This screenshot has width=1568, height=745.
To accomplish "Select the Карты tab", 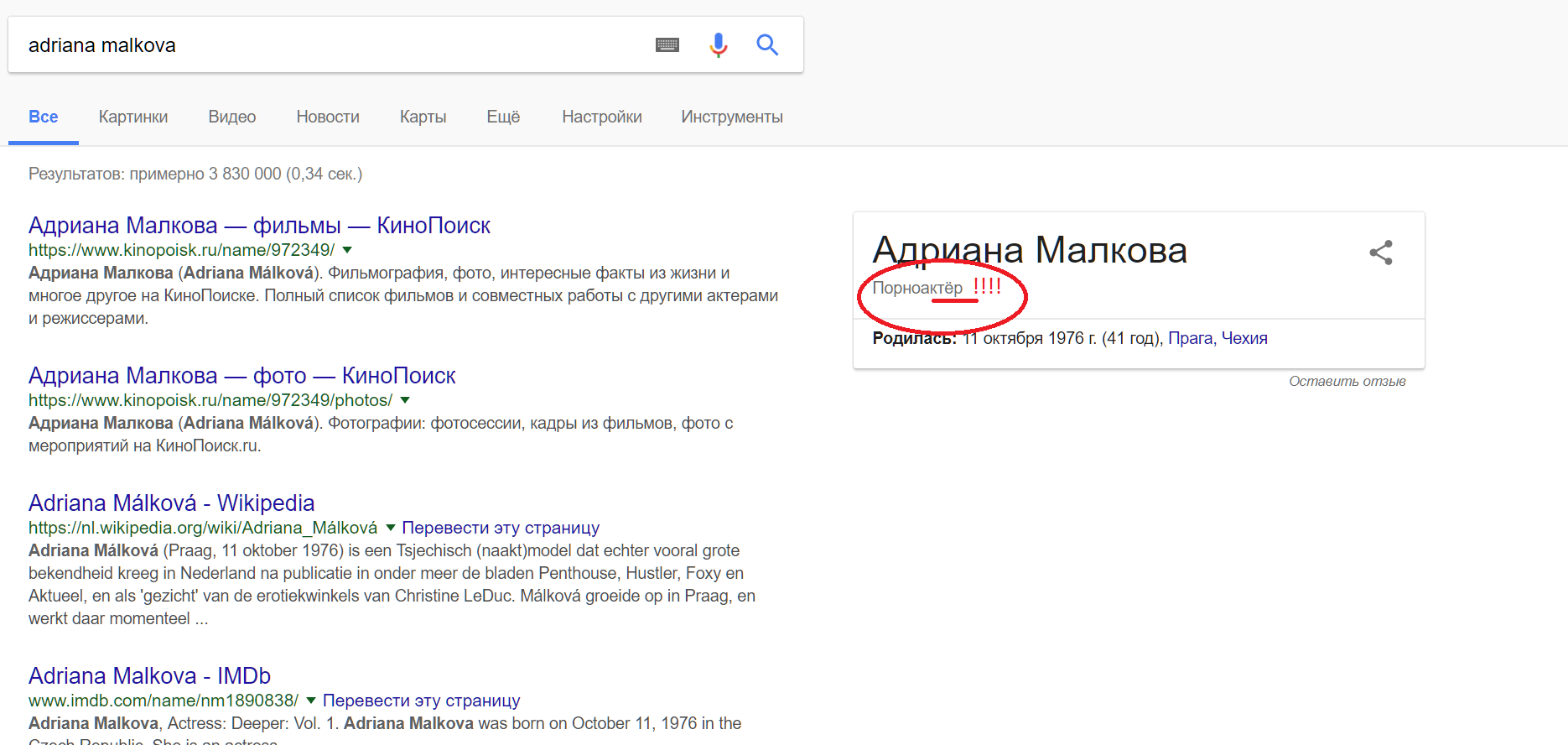I will (423, 117).
